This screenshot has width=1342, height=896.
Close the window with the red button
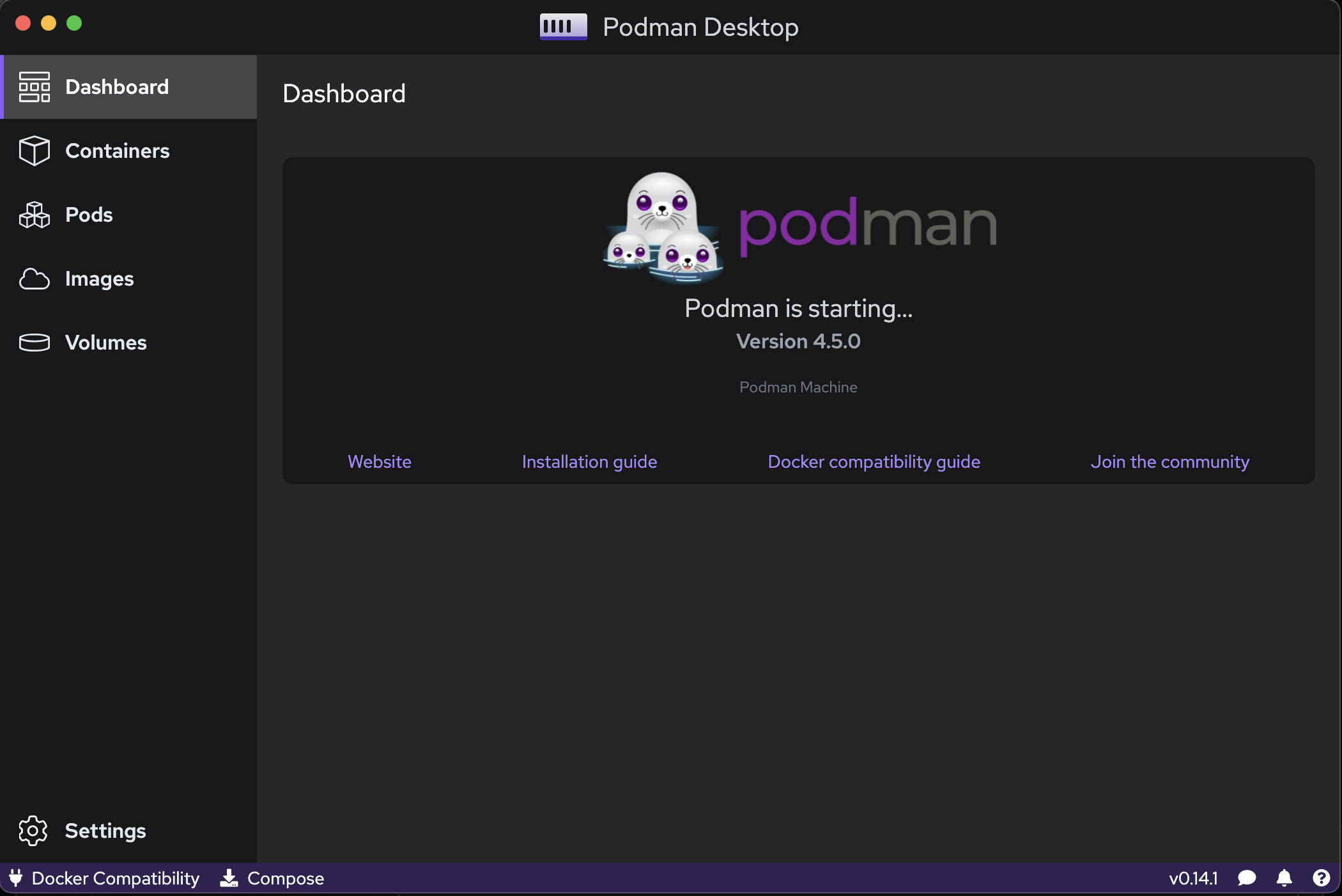coord(23,23)
